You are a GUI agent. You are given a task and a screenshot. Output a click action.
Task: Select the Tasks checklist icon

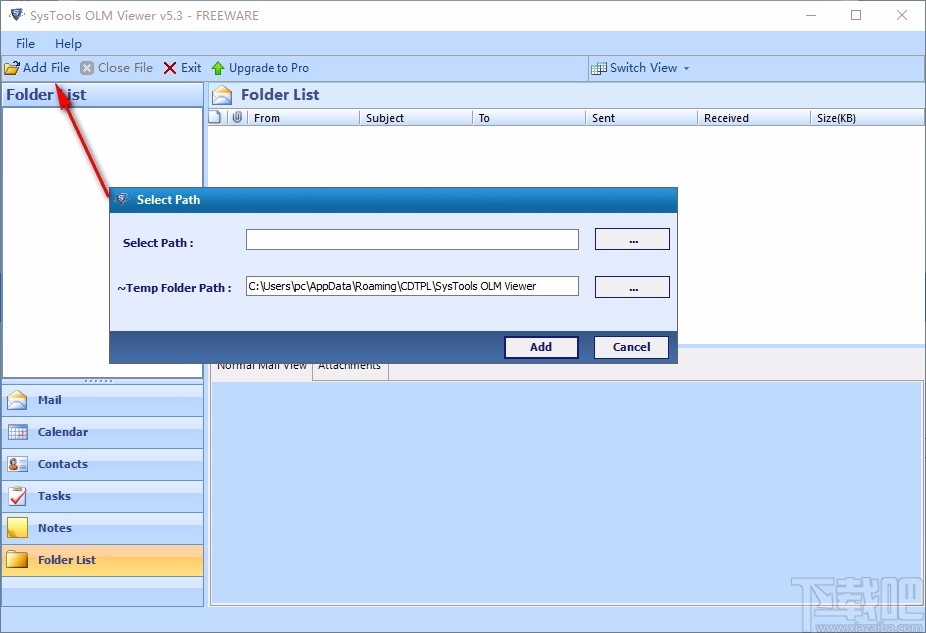(x=17, y=496)
